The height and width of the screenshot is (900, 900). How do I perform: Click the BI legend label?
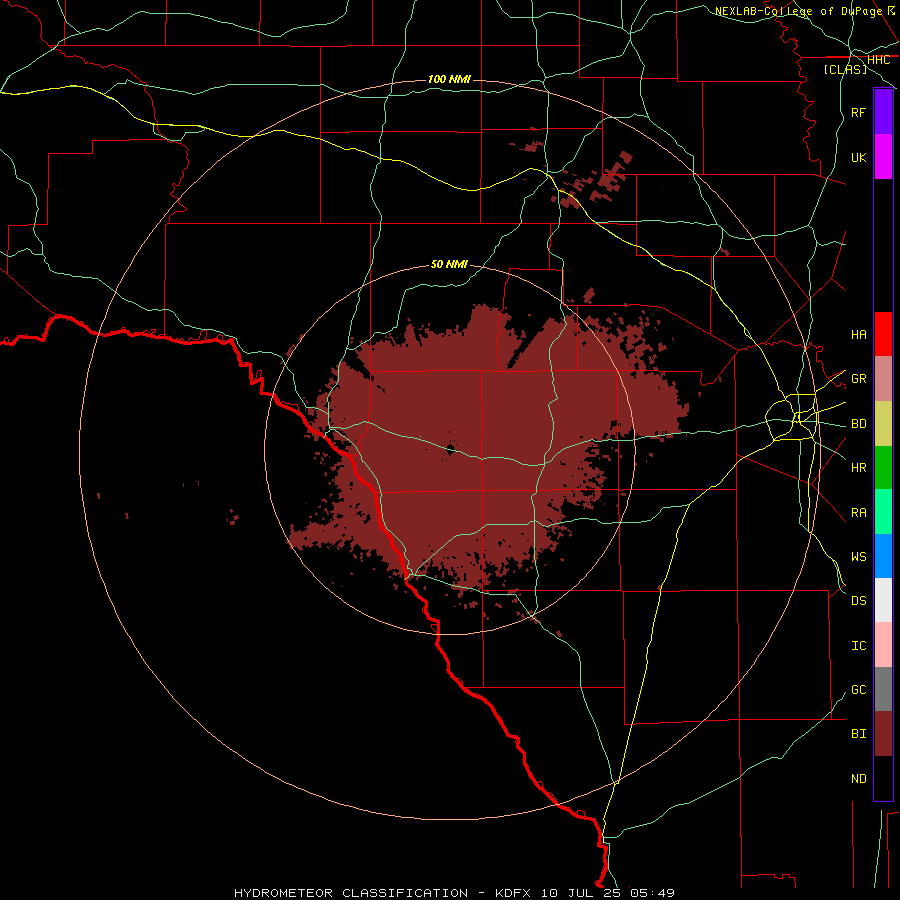tap(859, 734)
